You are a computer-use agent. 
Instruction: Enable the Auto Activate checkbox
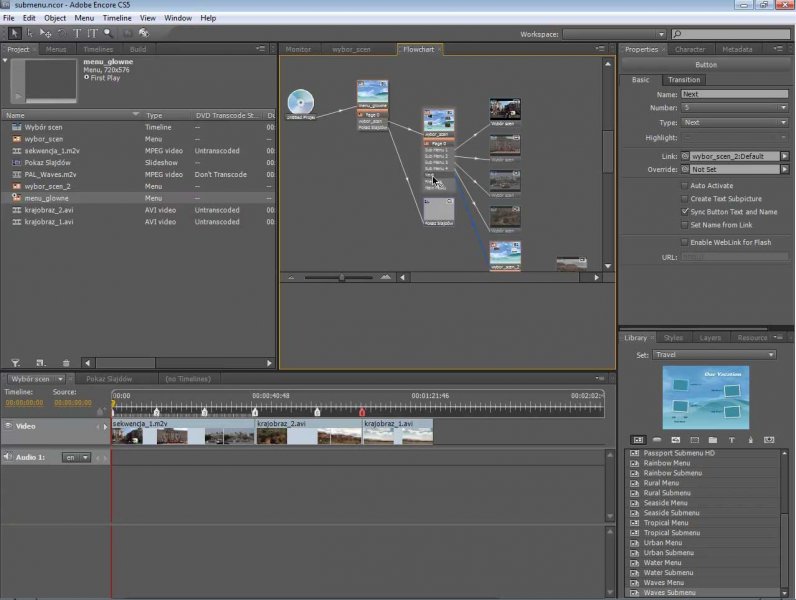pyautogui.click(x=684, y=185)
